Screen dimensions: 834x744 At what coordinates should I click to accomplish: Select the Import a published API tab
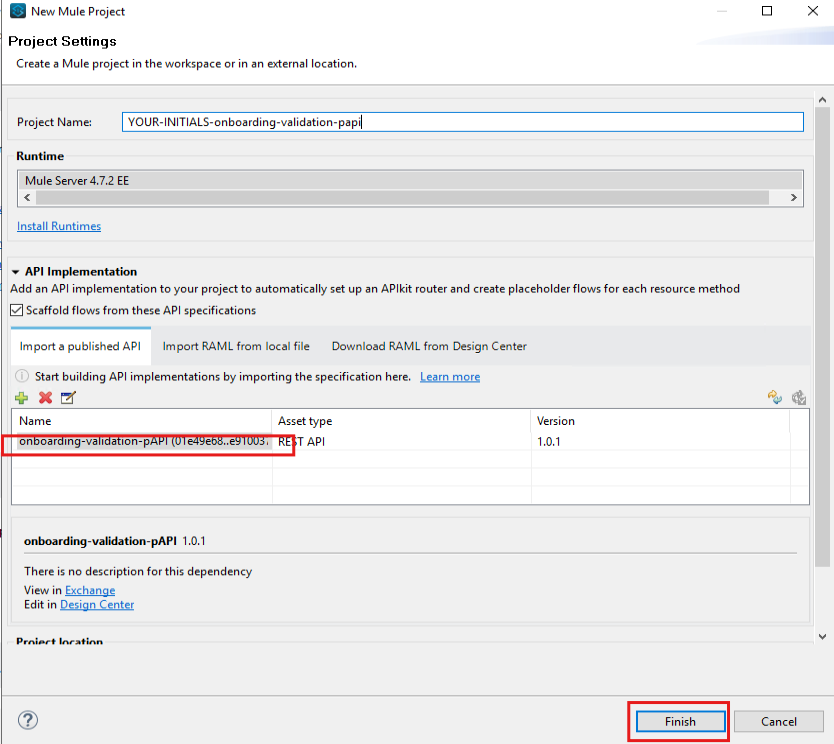pyautogui.click(x=80, y=346)
